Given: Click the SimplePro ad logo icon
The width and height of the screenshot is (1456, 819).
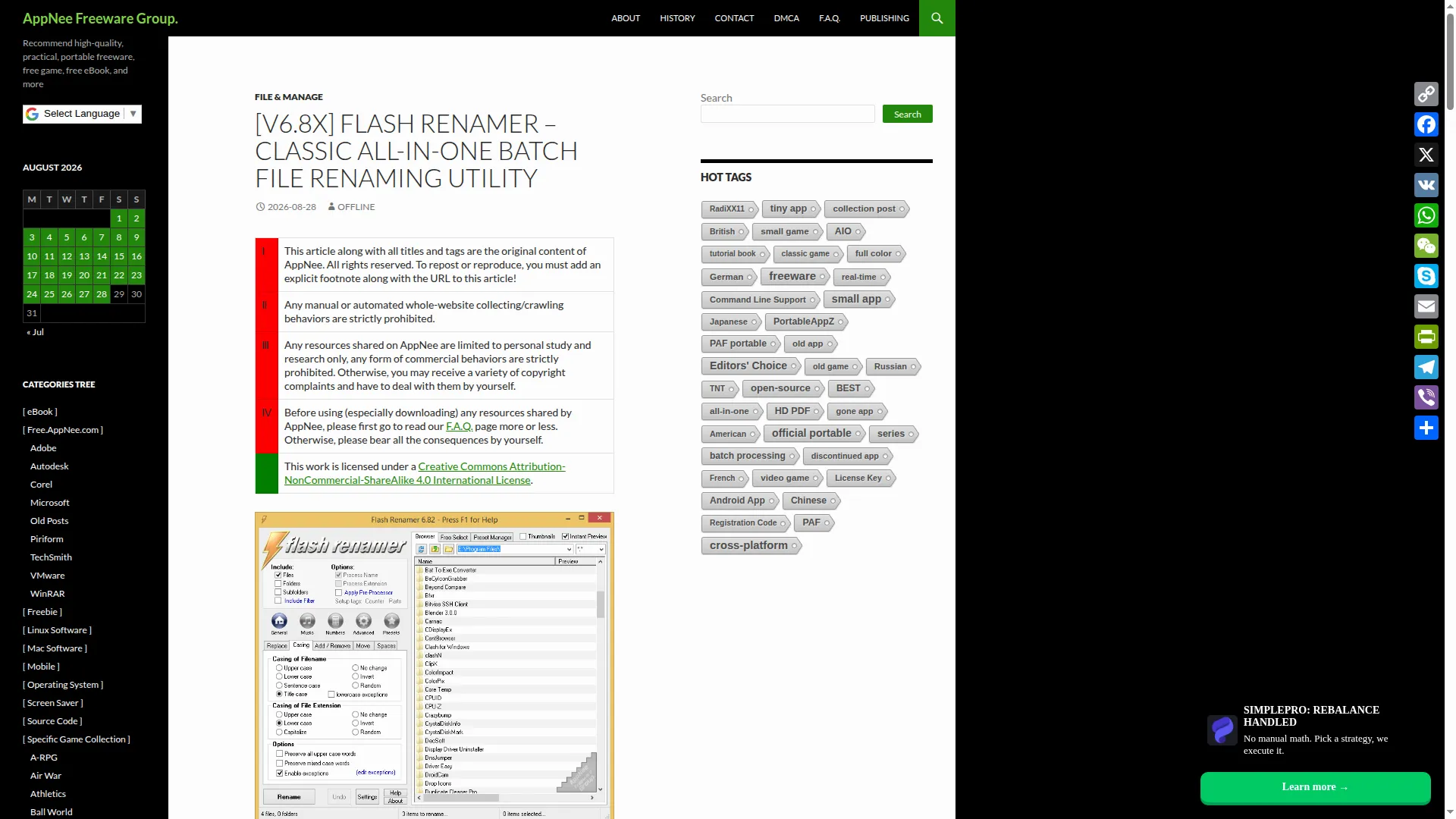Looking at the screenshot, I should click(1222, 730).
